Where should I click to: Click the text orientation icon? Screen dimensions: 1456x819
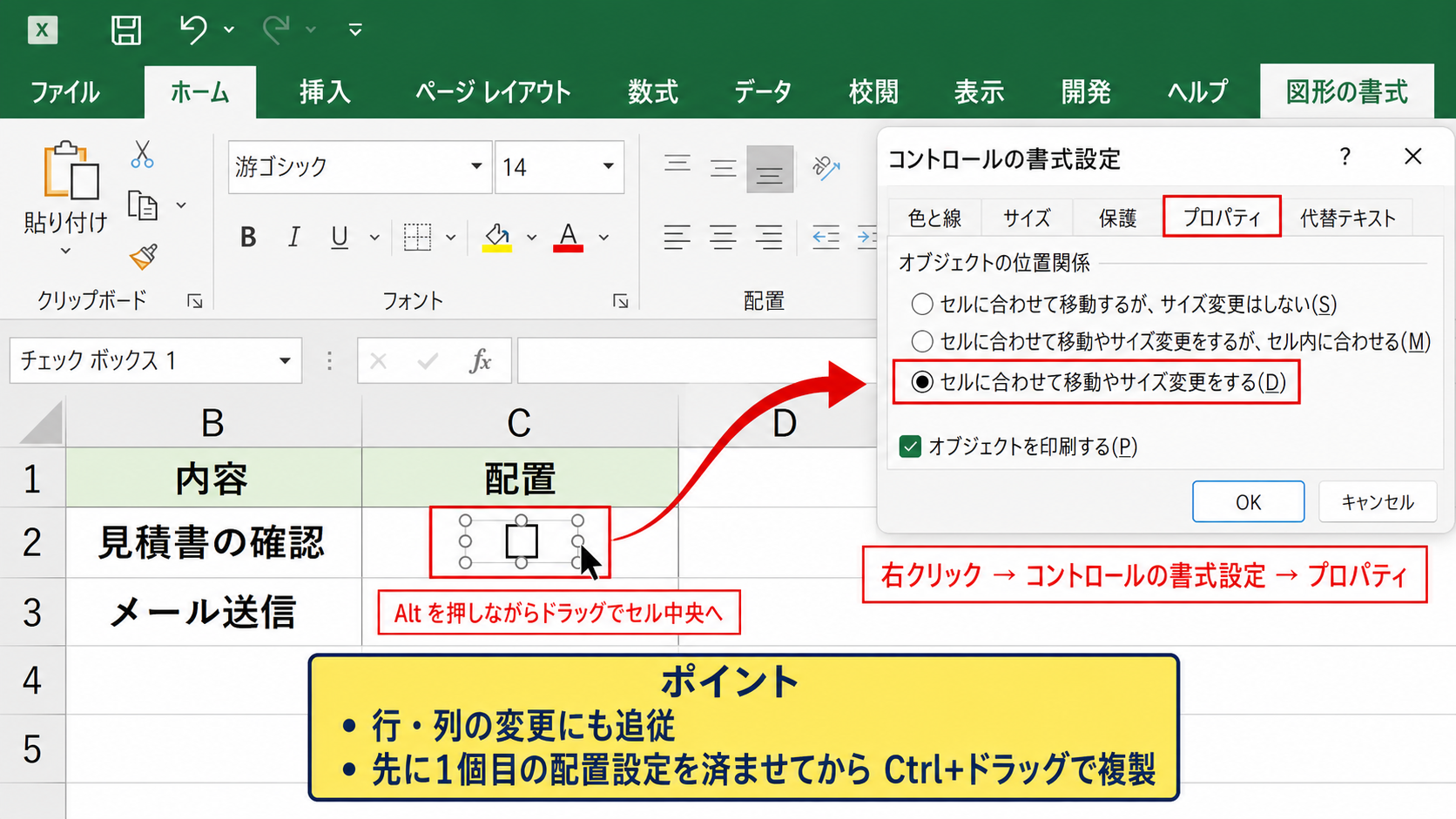click(x=826, y=167)
